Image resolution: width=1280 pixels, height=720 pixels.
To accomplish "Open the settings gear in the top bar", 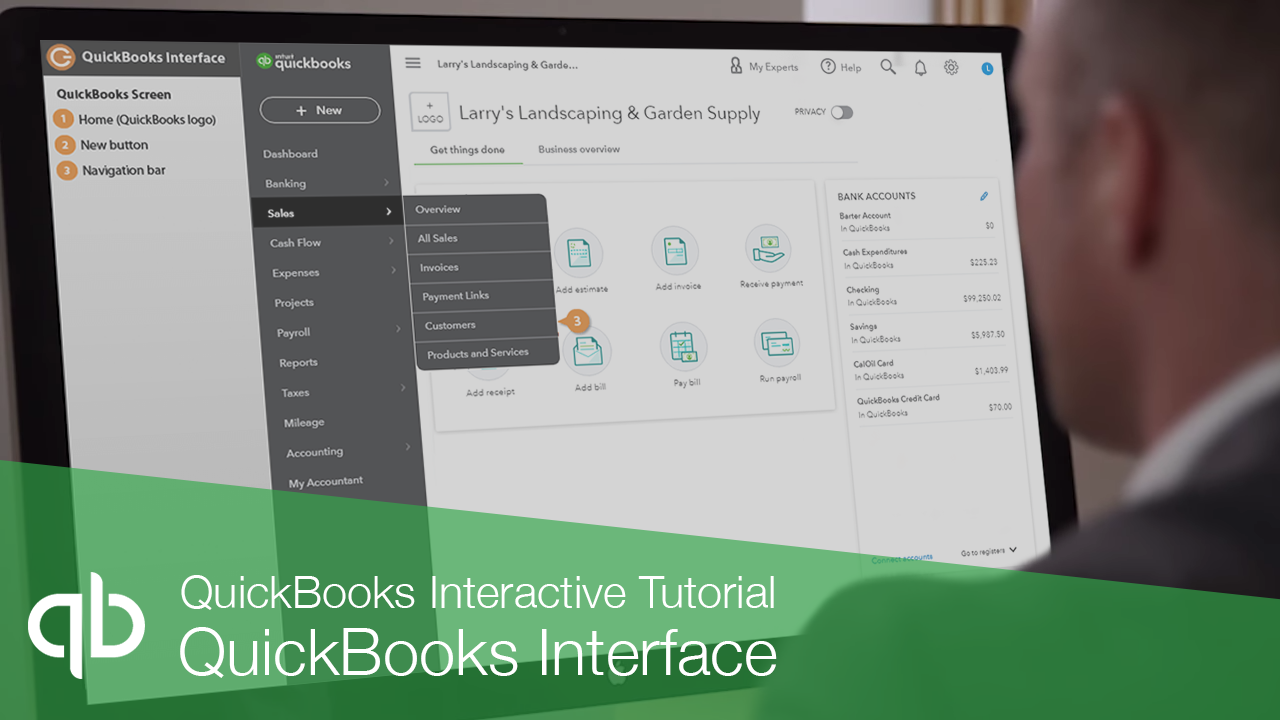I will point(953,66).
